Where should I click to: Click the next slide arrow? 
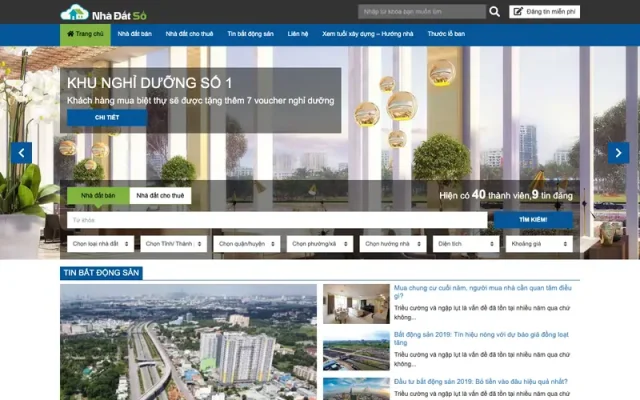[x=618, y=153]
